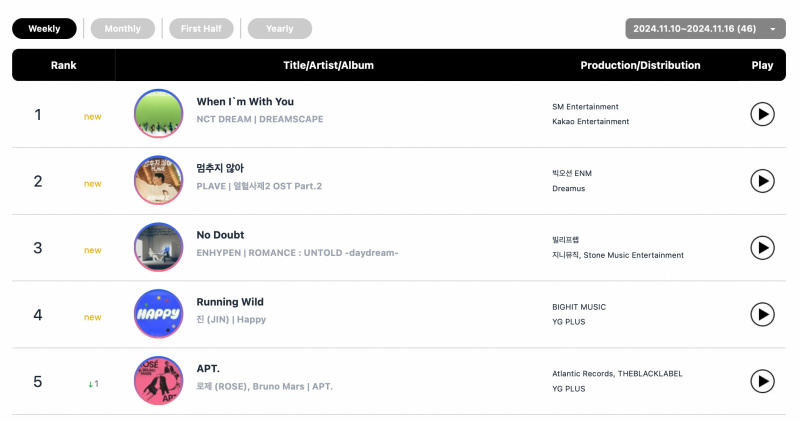Open the 'Running Wild' song title link
Viewport: 800px width, 421px height.
click(x=230, y=302)
